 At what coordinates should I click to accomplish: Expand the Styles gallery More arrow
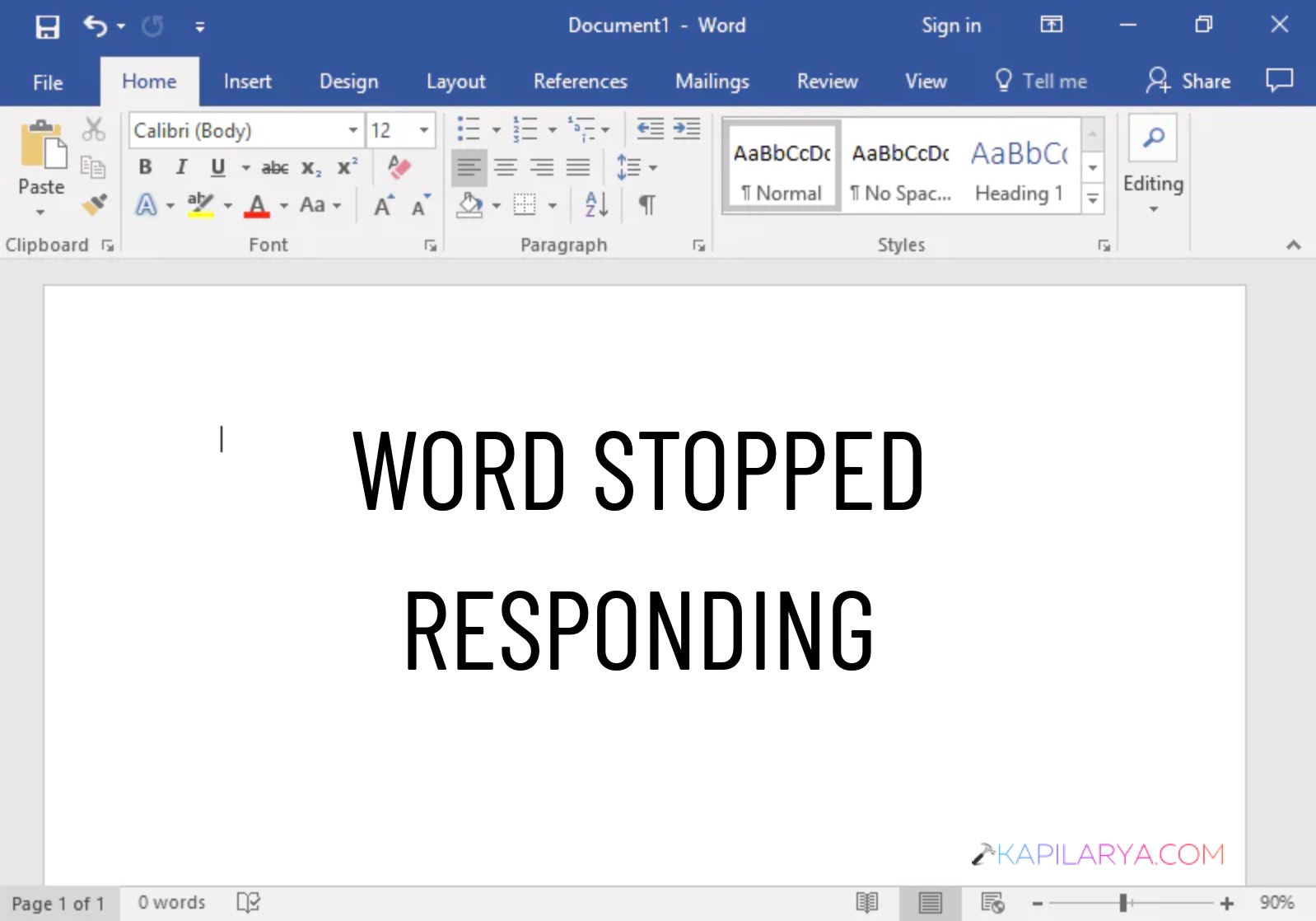1093,199
